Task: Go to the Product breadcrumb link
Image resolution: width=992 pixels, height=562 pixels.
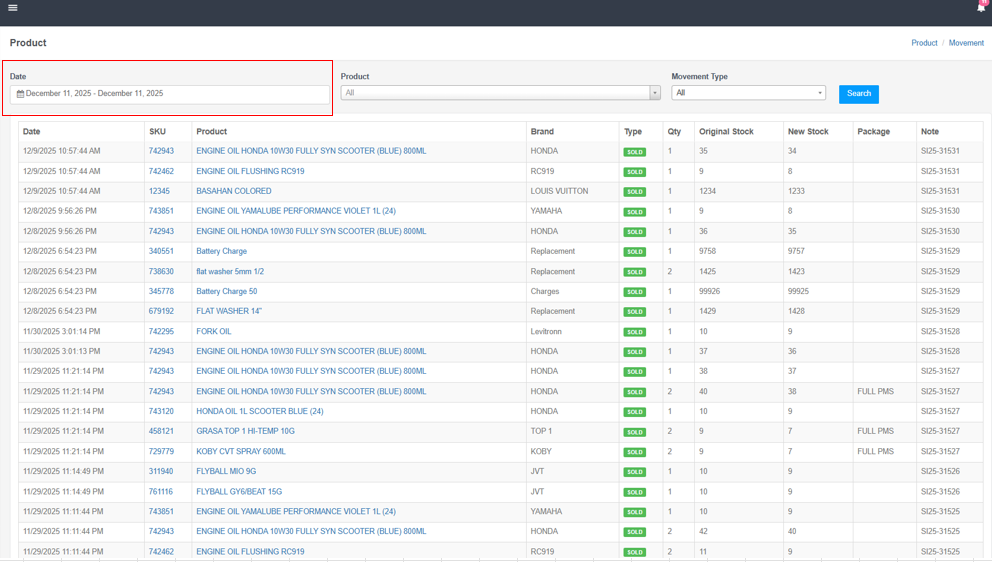Action: click(x=924, y=43)
